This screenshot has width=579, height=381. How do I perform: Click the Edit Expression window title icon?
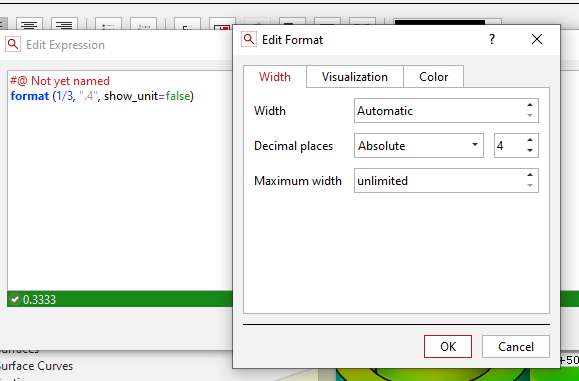pyautogui.click(x=13, y=44)
